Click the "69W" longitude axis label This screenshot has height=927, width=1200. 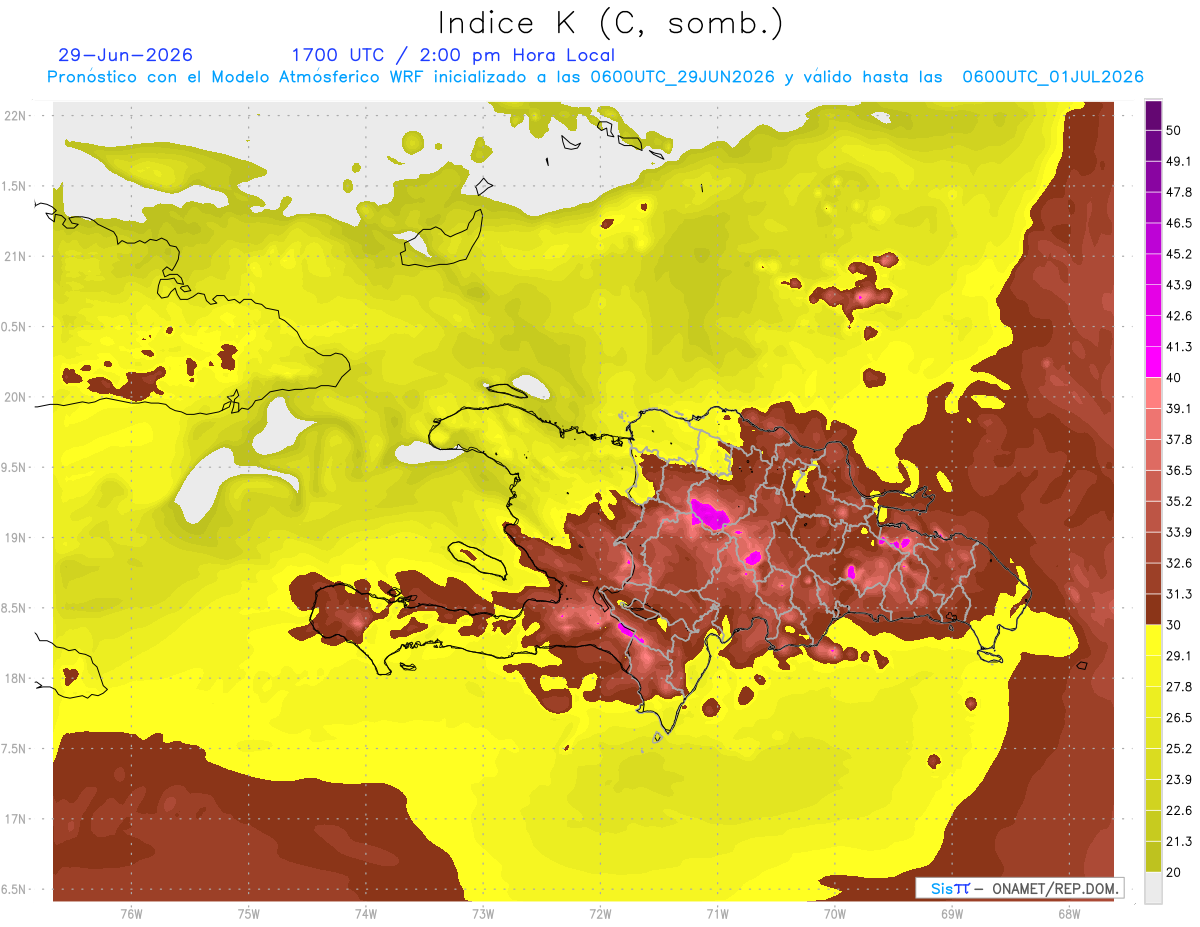point(952,913)
